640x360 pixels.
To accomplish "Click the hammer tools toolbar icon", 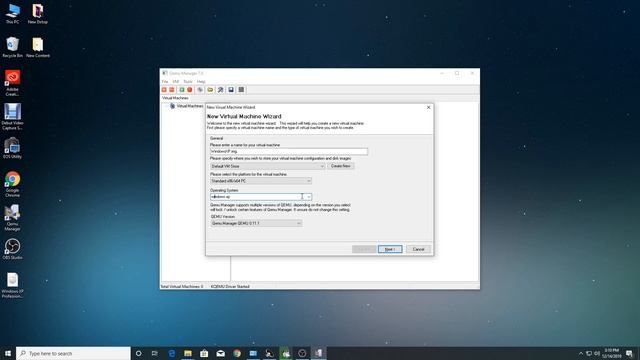I will (x=220, y=90).
